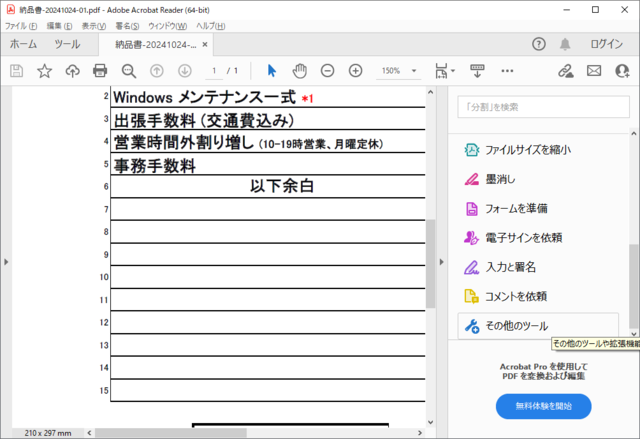640x439 pixels.
Task: Click the 営業時間外割り増し row text
Action: (249, 143)
